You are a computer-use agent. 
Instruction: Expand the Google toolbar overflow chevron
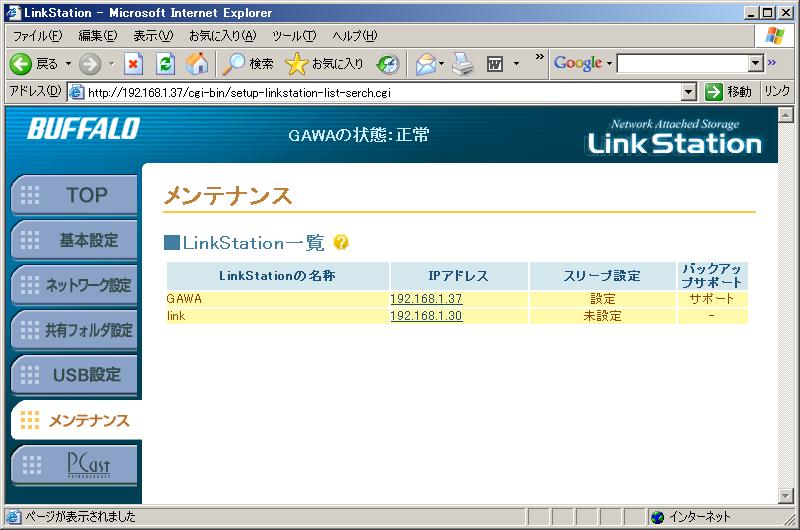pyautogui.click(x=771, y=62)
